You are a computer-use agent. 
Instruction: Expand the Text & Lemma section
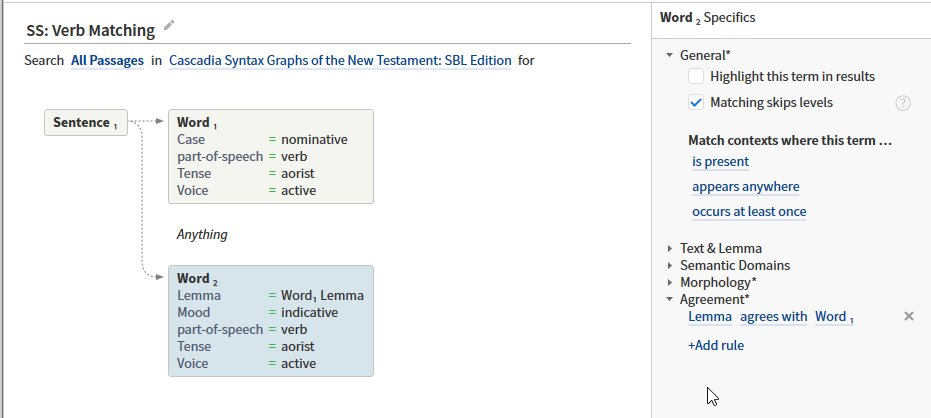pos(670,248)
